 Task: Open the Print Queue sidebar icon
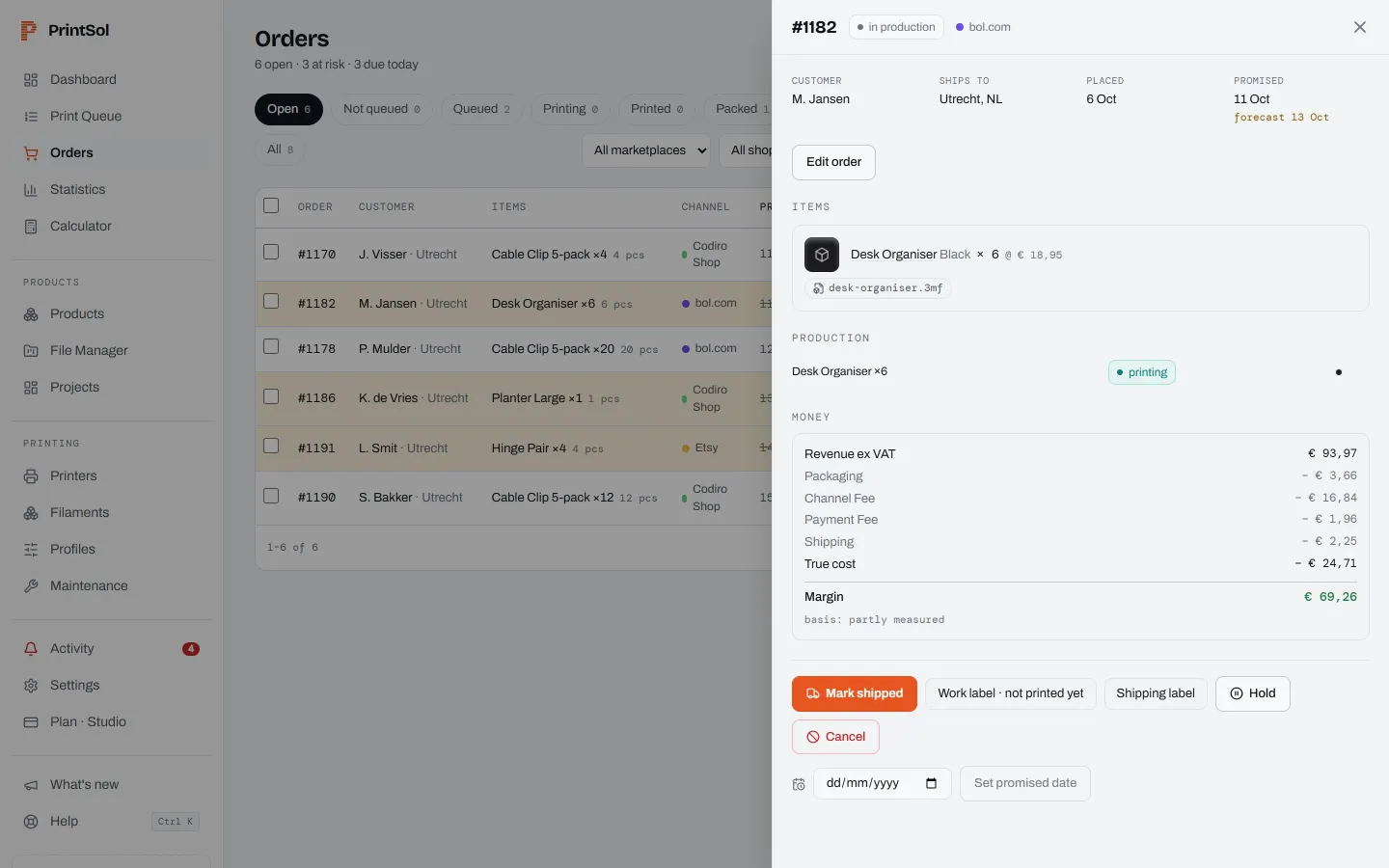tap(31, 117)
